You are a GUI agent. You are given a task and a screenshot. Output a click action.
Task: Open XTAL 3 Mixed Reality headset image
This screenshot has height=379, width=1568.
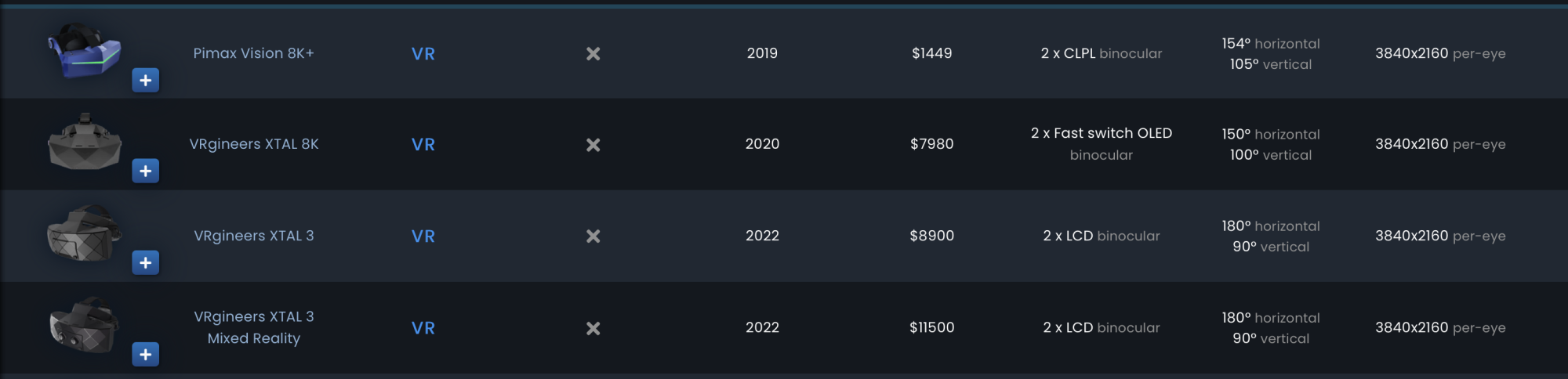coord(85,325)
